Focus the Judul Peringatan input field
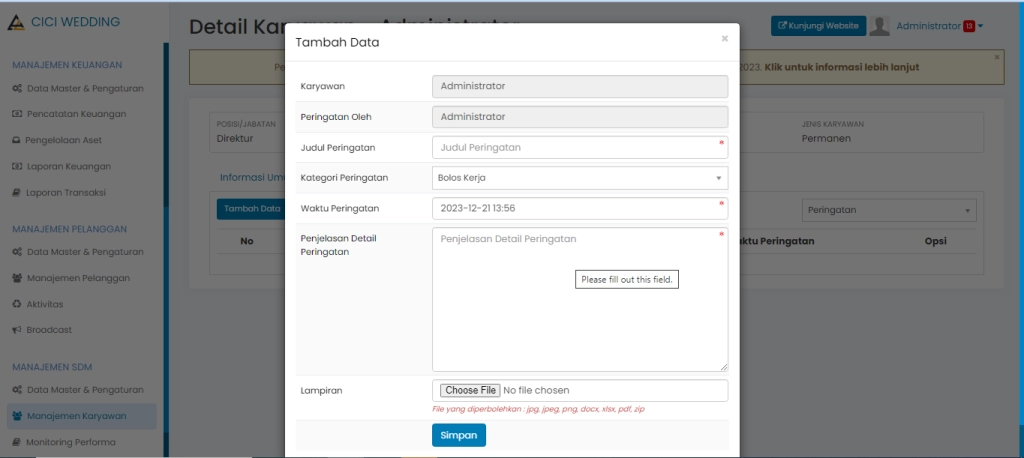Screen dimensions: 1024x458 coord(578,147)
